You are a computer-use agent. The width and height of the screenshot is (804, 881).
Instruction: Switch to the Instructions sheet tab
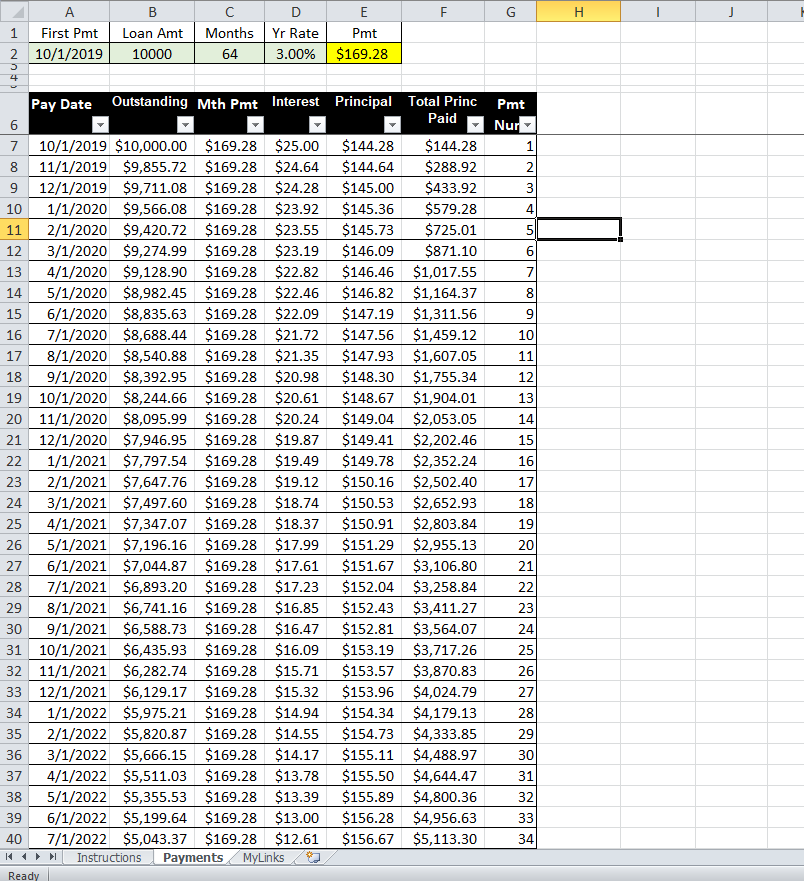(x=109, y=857)
